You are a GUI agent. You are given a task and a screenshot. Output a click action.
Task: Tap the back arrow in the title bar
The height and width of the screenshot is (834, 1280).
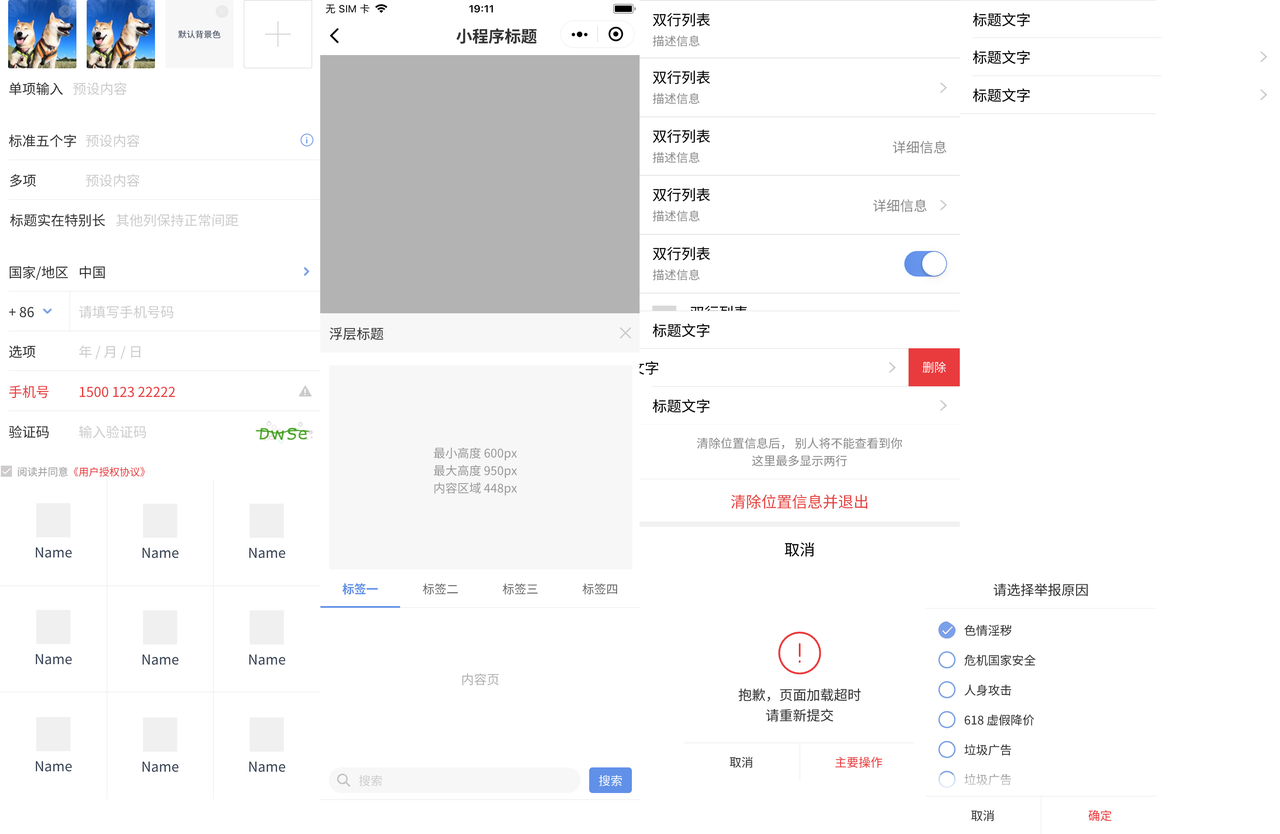point(335,34)
